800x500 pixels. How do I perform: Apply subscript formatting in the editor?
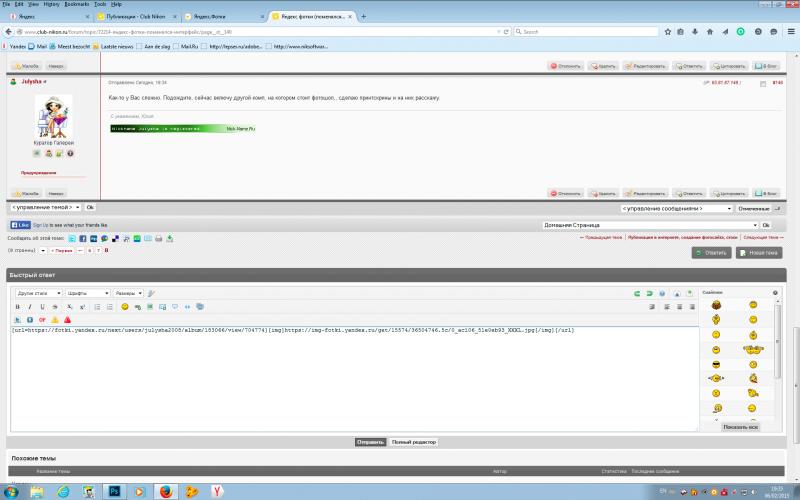click(69, 307)
